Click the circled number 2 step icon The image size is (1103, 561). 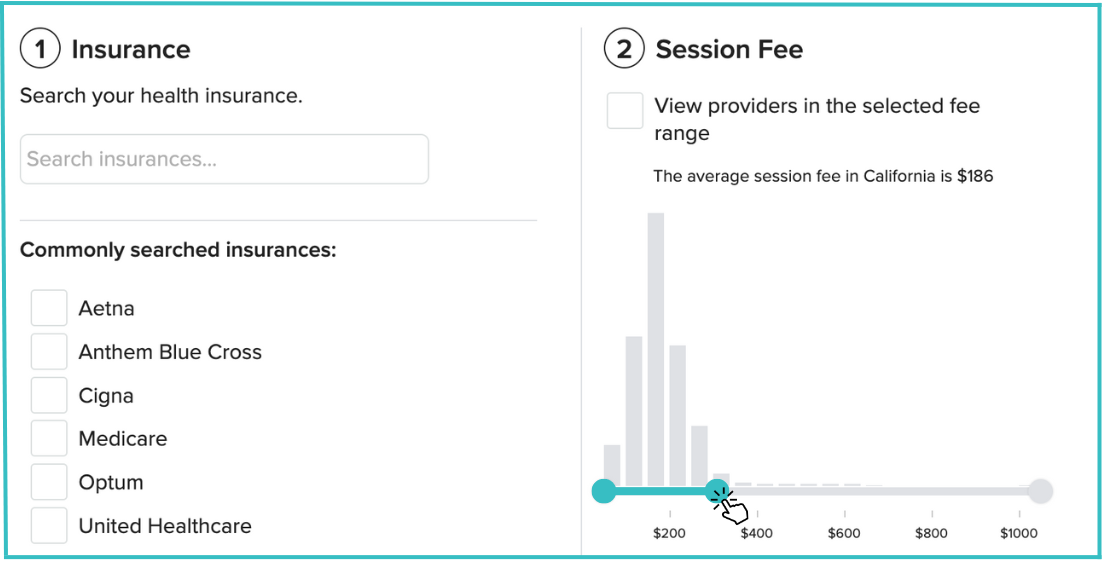click(623, 50)
